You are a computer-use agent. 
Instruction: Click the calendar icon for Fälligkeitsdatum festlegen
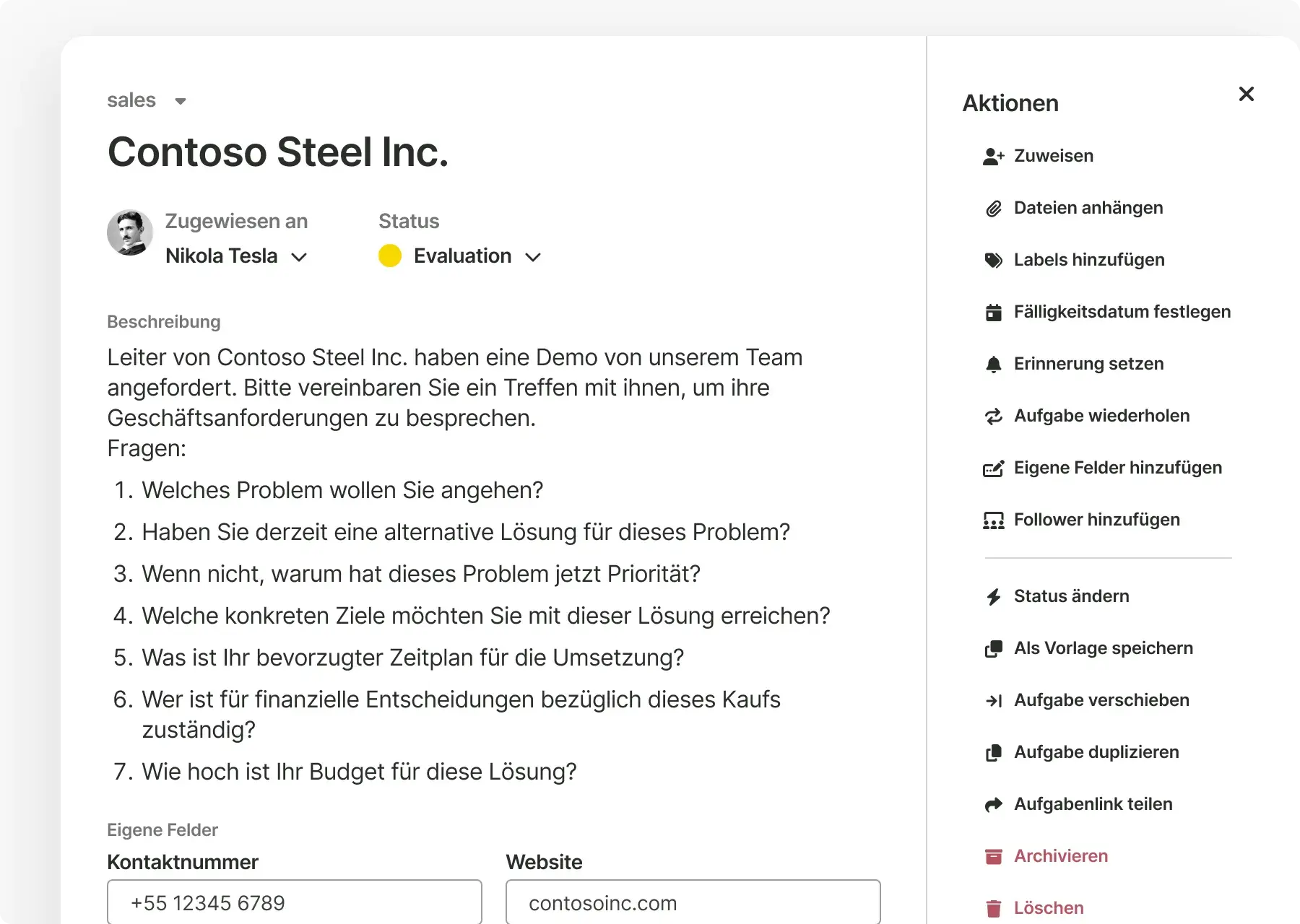pos(994,313)
